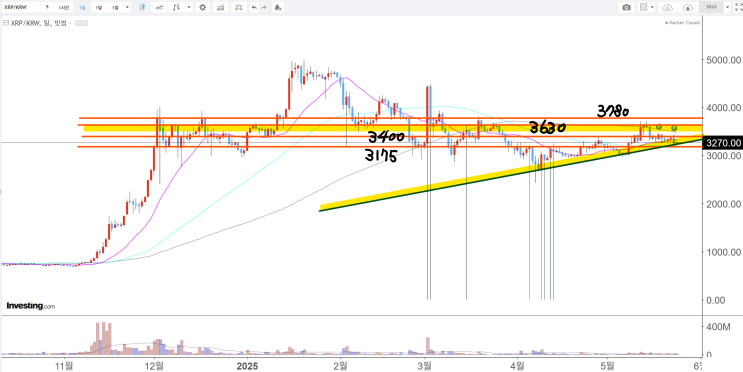Click the 5000.00 price axis label
The width and height of the screenshot is (743, 372).
pyautogui.click(x=723, y=61)
